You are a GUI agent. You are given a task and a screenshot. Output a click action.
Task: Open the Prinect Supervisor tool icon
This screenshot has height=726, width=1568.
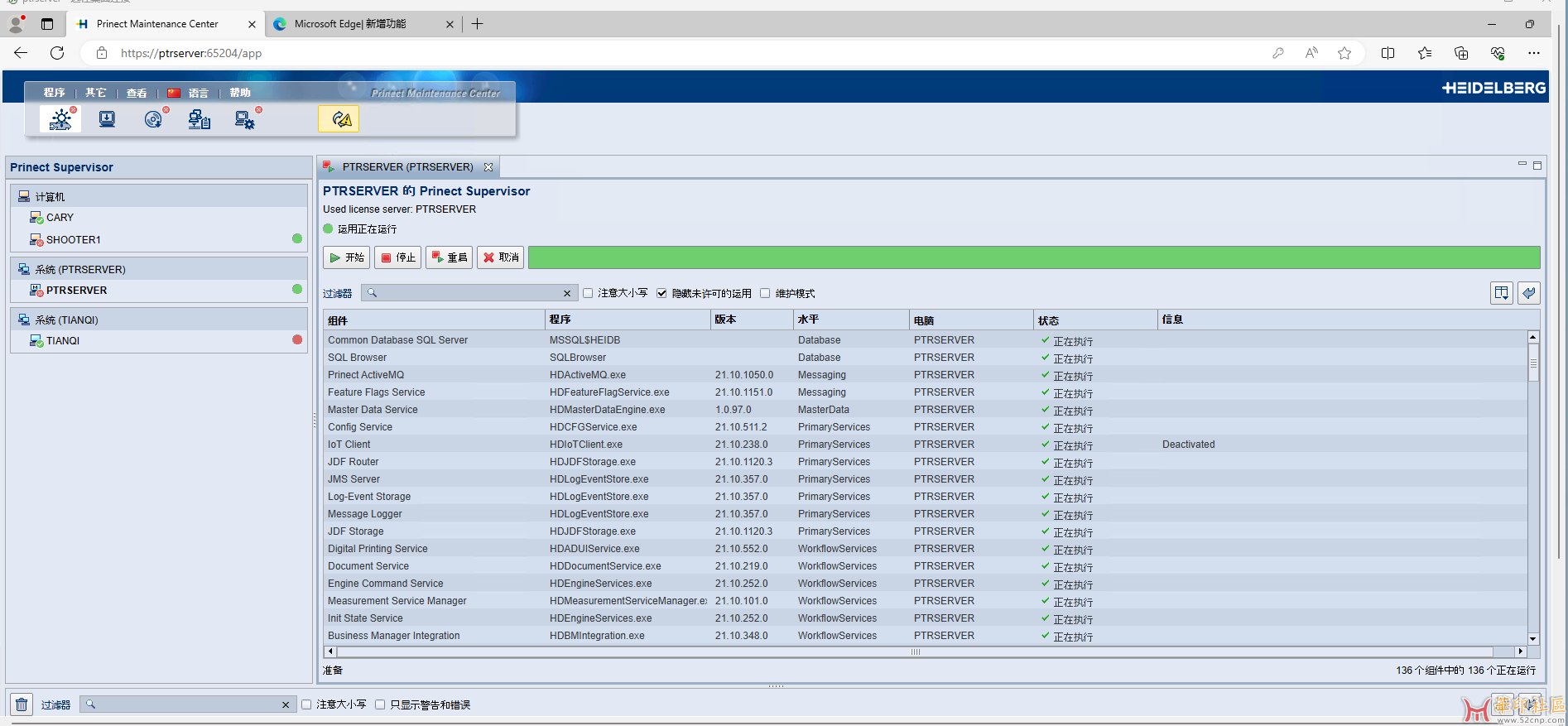60,119
